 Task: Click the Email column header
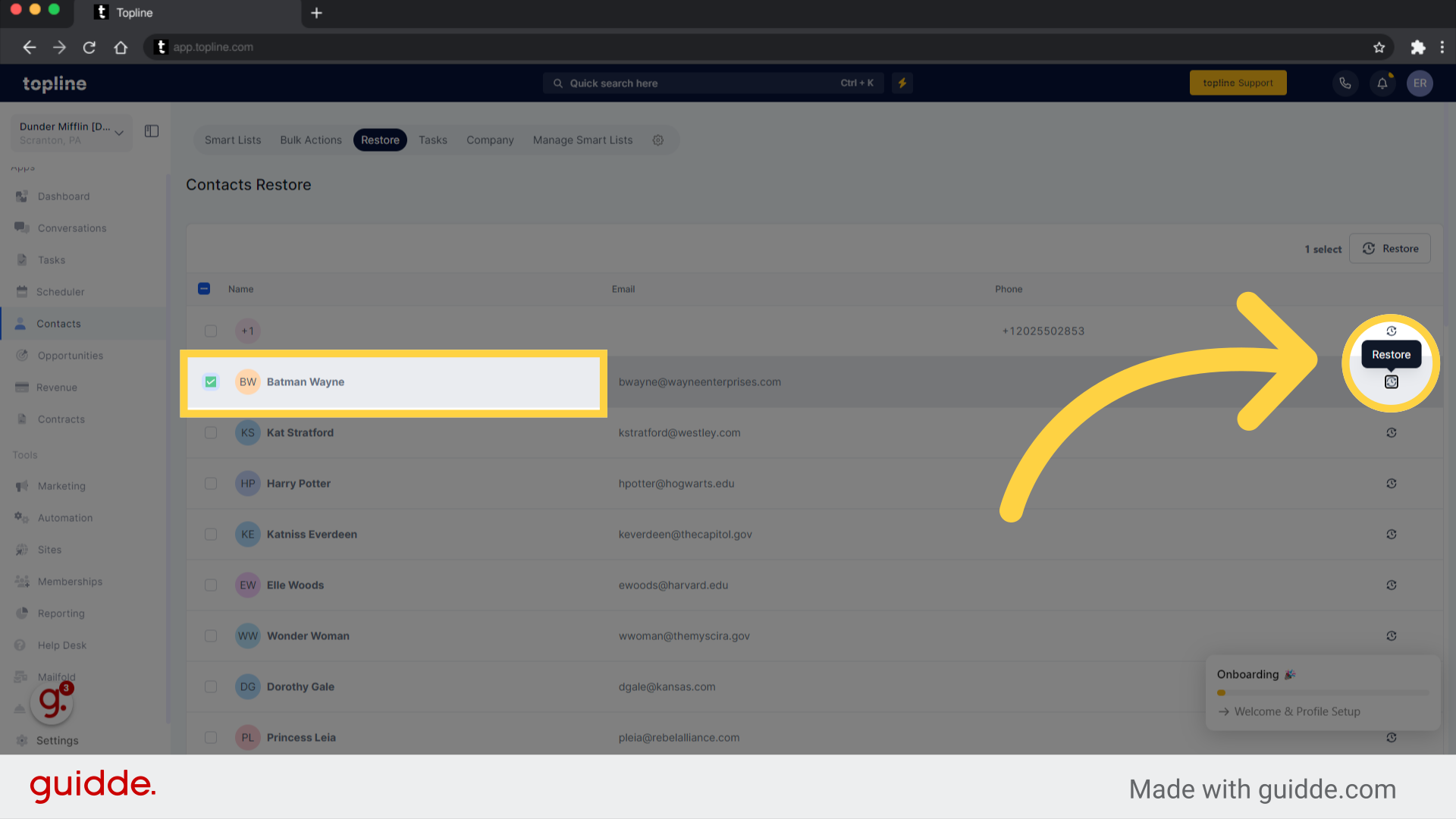[x=623, y=290]
